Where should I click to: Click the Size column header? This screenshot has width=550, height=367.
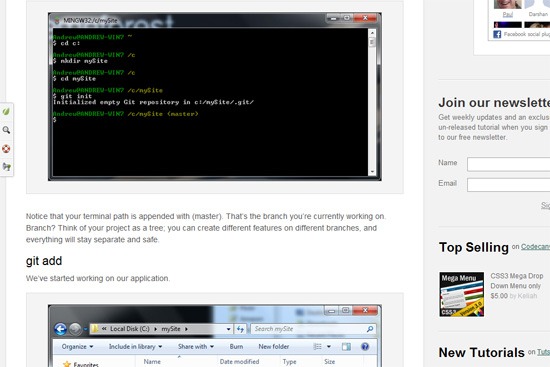pyautogui.click(x=329, y=361)
